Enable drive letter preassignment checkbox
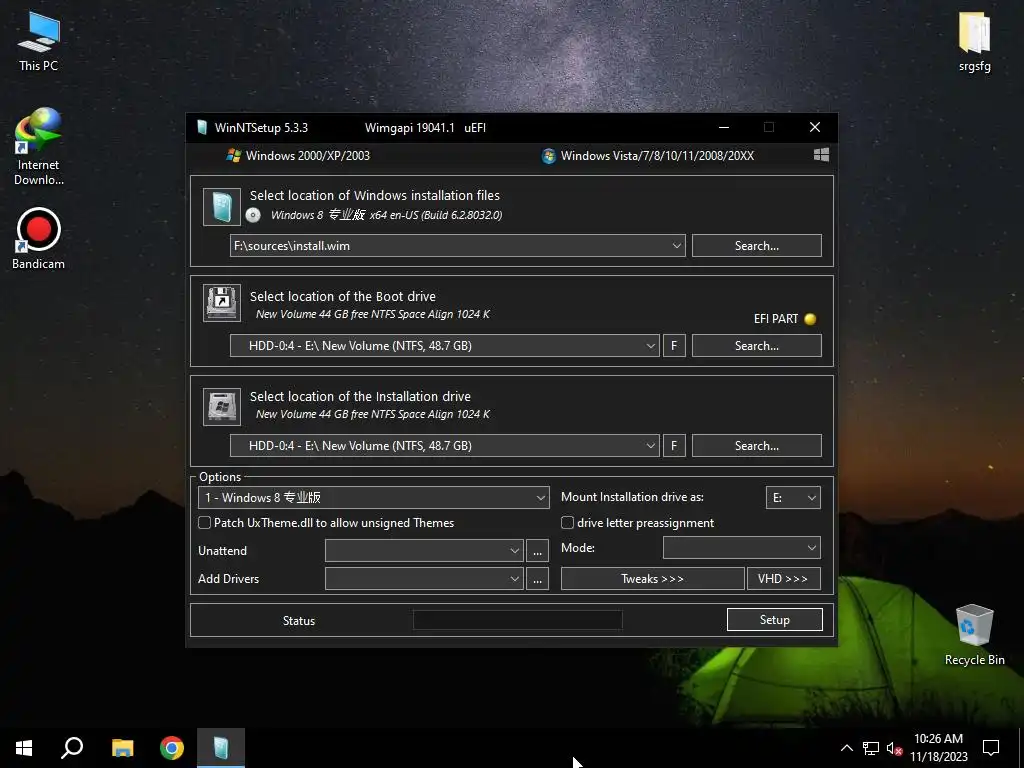The image size is (1024, 768). 568,522
